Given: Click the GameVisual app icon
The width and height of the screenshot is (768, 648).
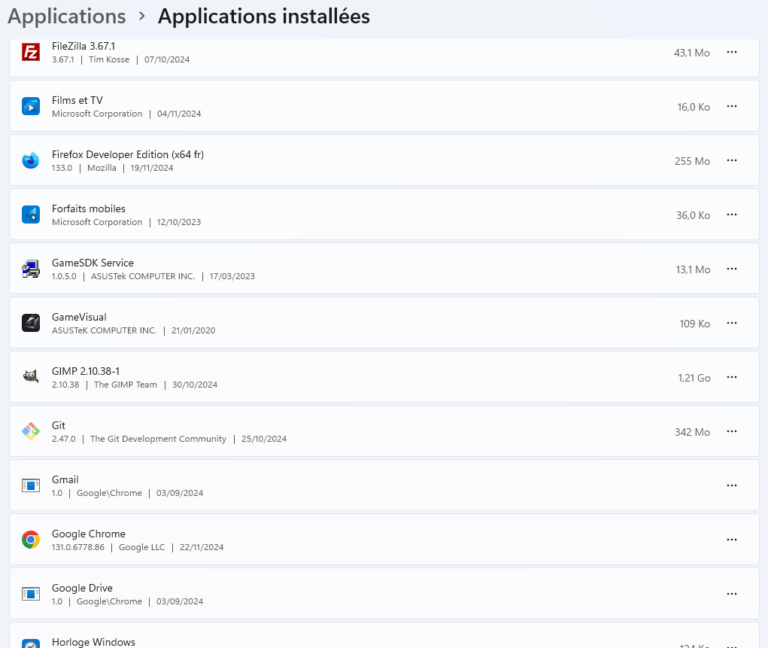Looking at the screenshot, I should coord(31,323).
